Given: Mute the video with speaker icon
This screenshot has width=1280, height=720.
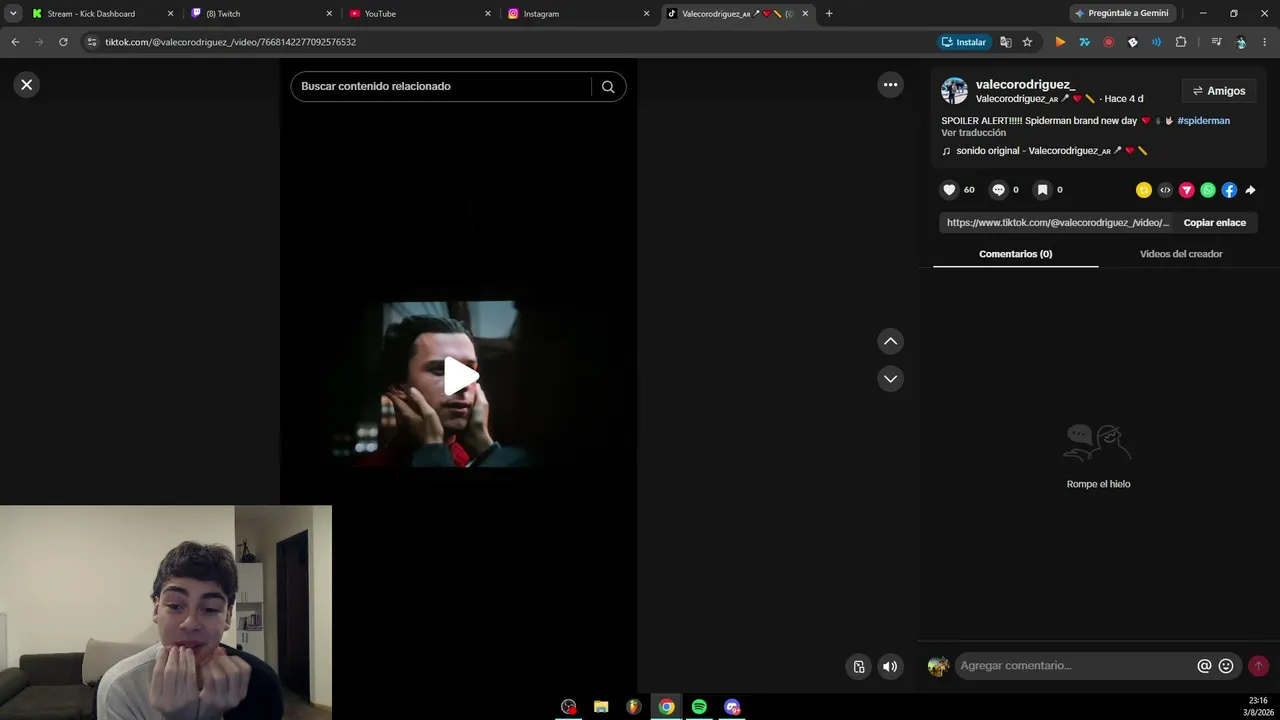Looking at the screenshot, I should click(890, 667).
